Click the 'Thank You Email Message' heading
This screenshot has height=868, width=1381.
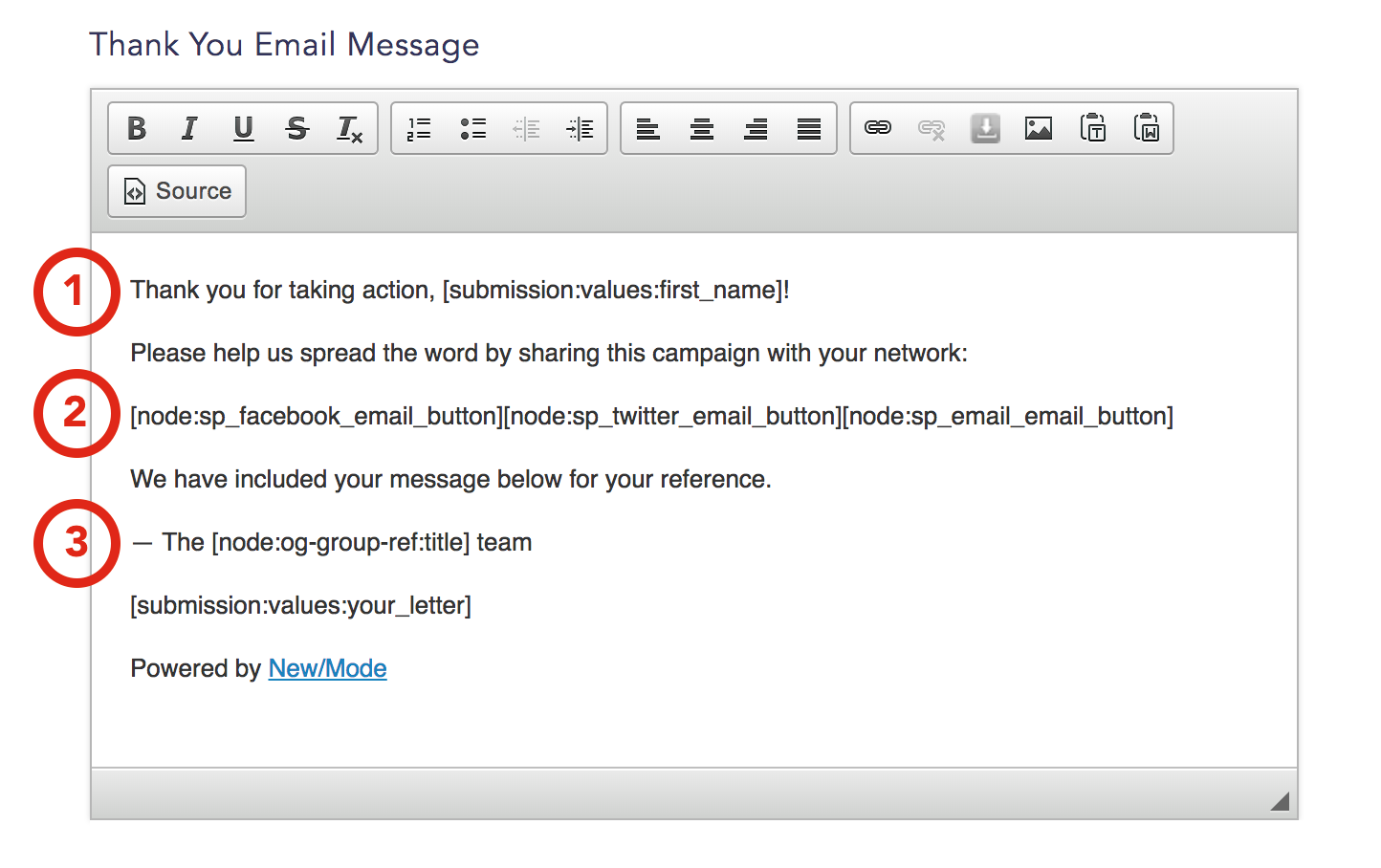(284, 45)
